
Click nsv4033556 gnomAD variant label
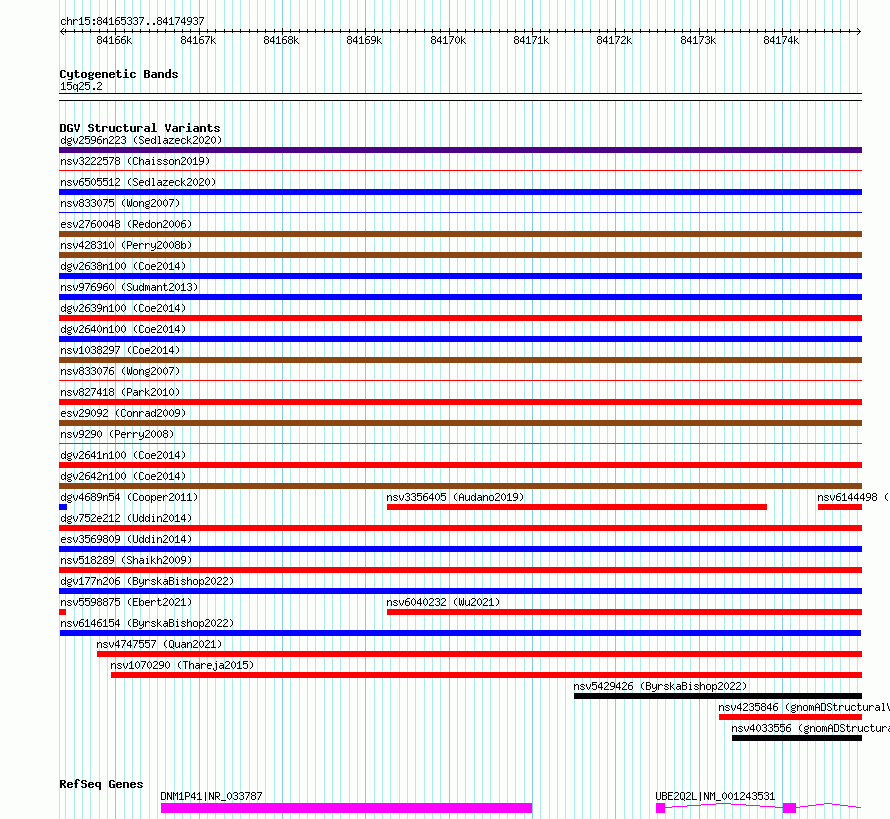[811, 728]
